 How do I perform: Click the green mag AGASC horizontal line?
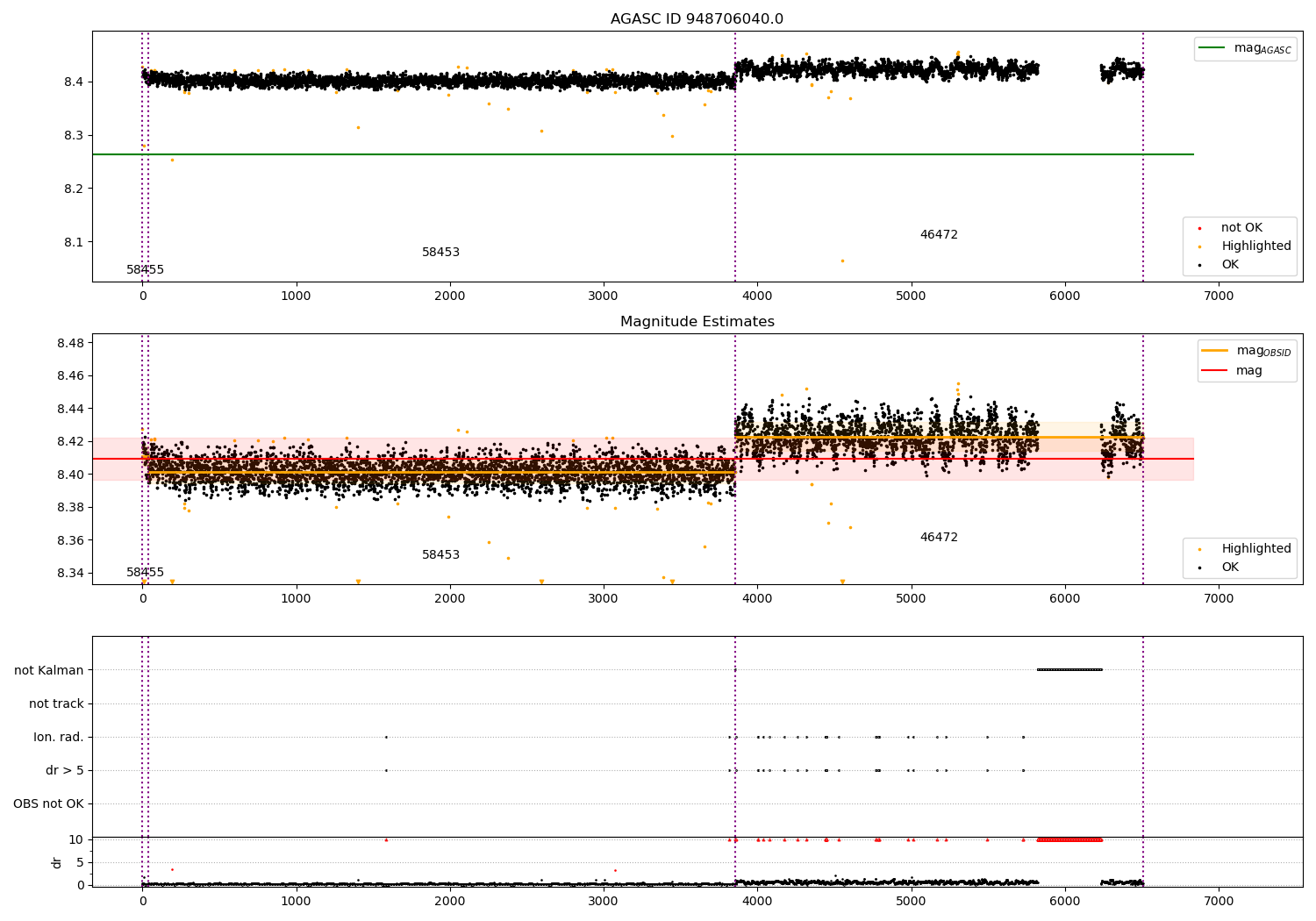click(x=643, y=154)
